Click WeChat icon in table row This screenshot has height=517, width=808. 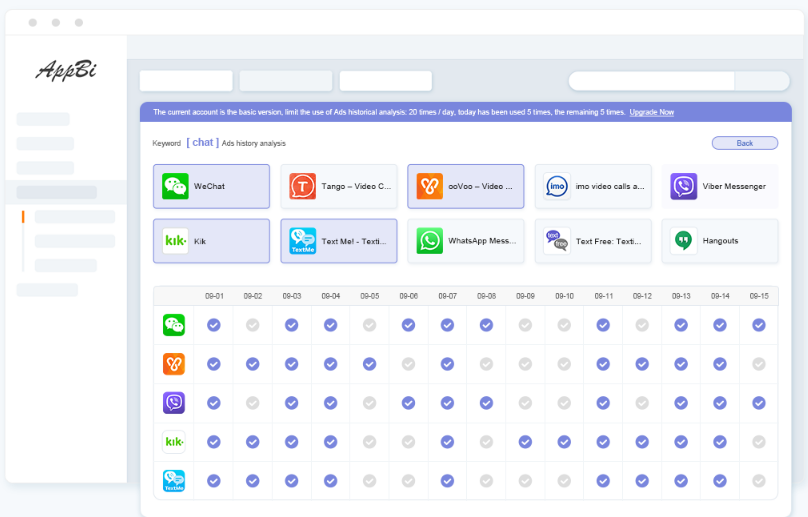tap(174, 325)
